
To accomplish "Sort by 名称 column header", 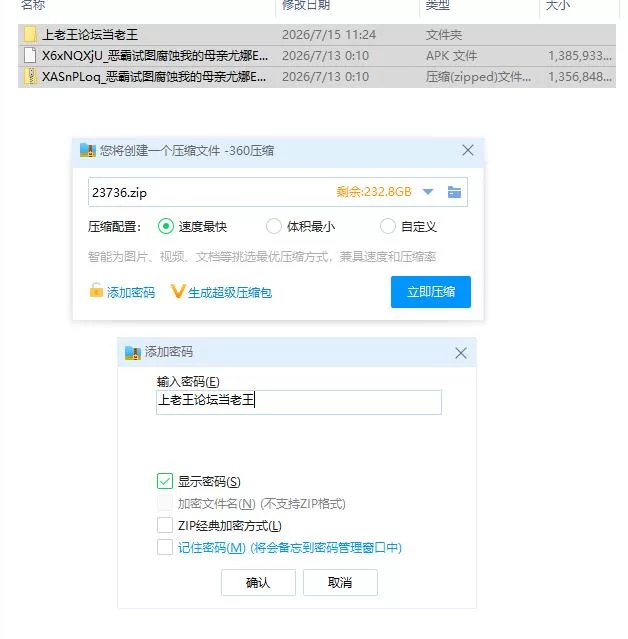I will coord(33,5).
